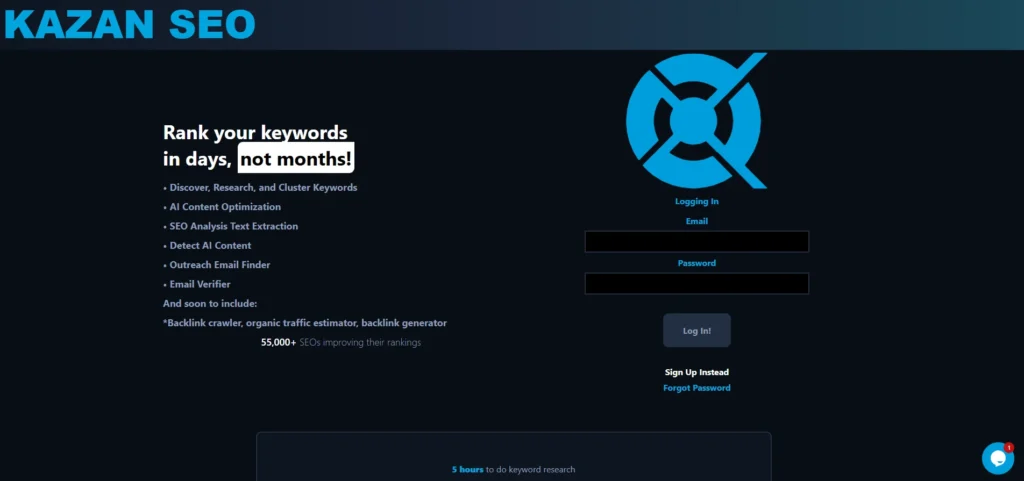
Task: Click 'Discover, Research, and Cluster Keywords' text
Action: [x=263, y=187]
